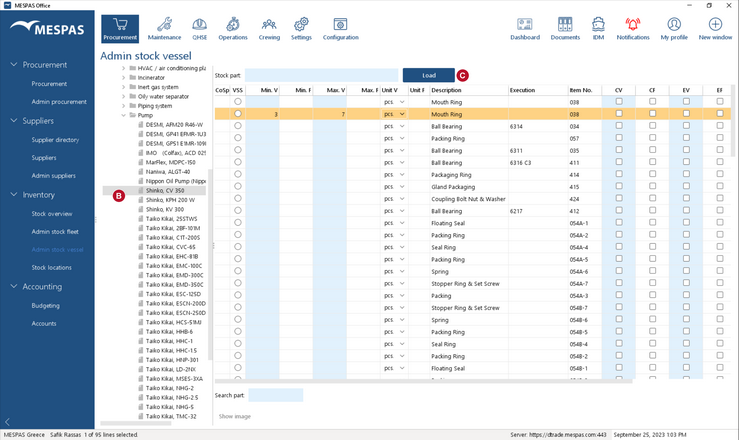This screenshot has width=739, height=440.
Task: Tick the CV checkbox for item 054A-7
Action: pos(619,283)
